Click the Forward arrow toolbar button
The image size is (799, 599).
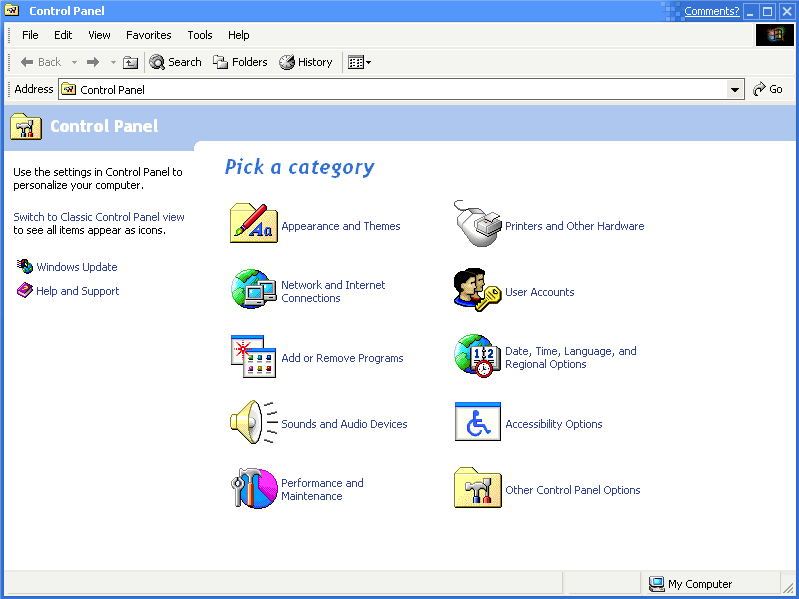pyautogui.click(x=93, y=62)
